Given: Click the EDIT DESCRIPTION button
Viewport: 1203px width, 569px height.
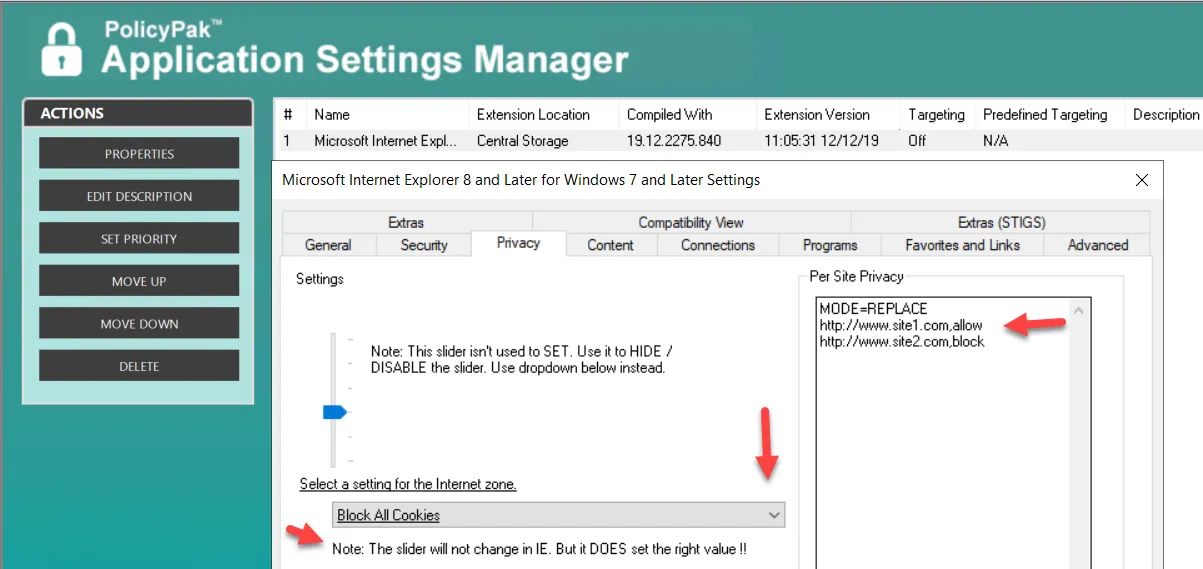Looking at the screenshot, I should (139, 196).
